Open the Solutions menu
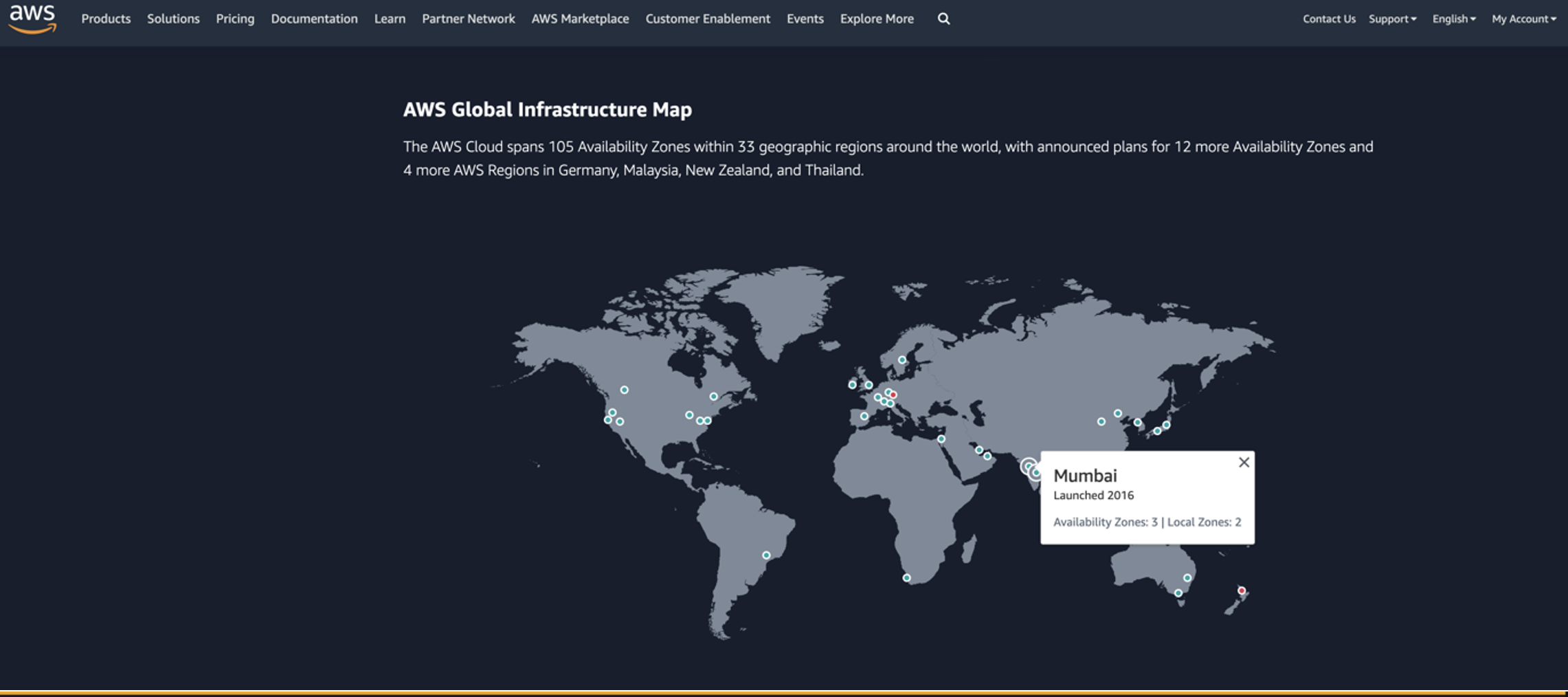The width and height of the screenshot is (1568, 697). pyautogui.click(x=173, y=19)
